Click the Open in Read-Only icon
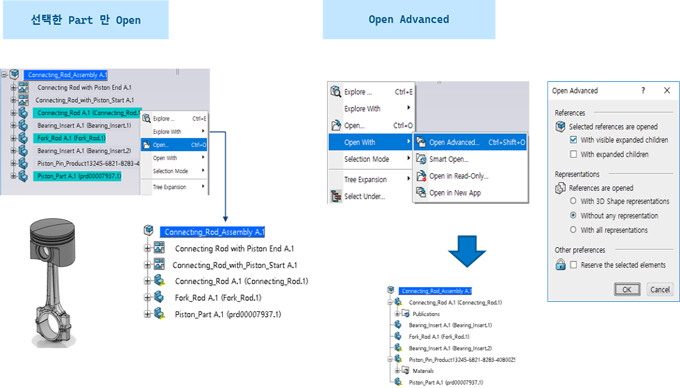The image size is (680, 388). [x=421, y=176]
